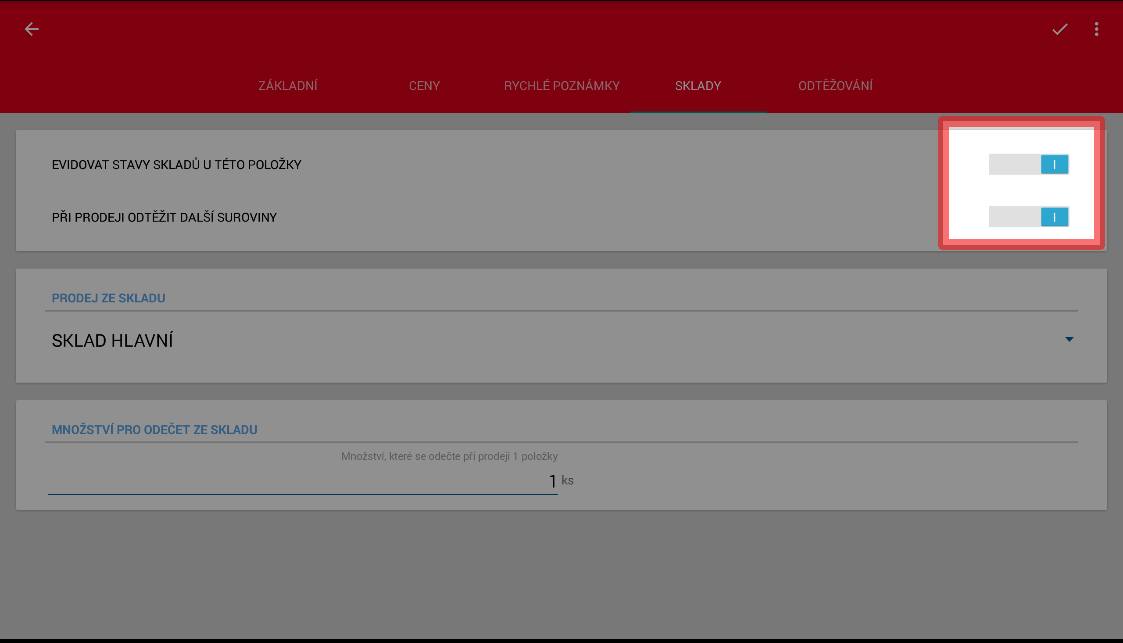Open the SKLAD HLAVNÍ warehouse dropdown
The height and width of the screenshot is (643, 1123).
pos(562,341)
